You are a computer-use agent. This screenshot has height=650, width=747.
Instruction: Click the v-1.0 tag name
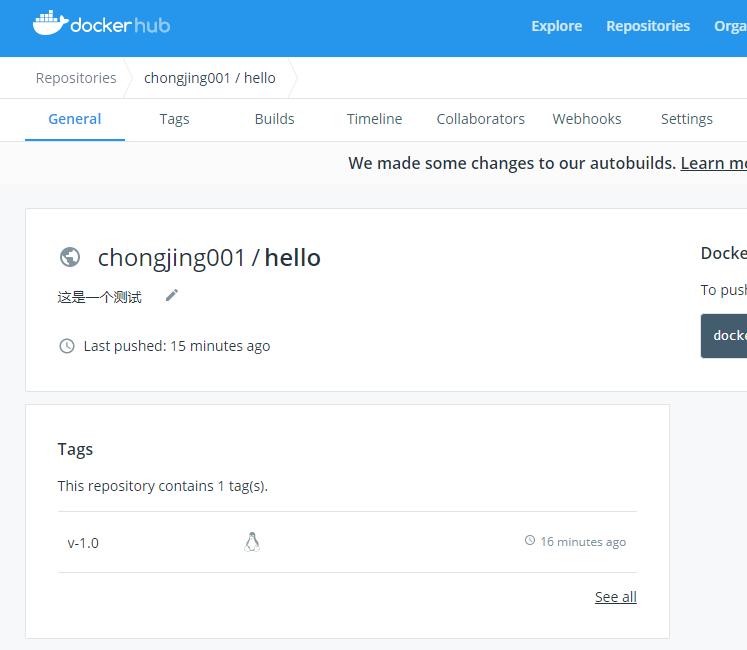point(83,543)
